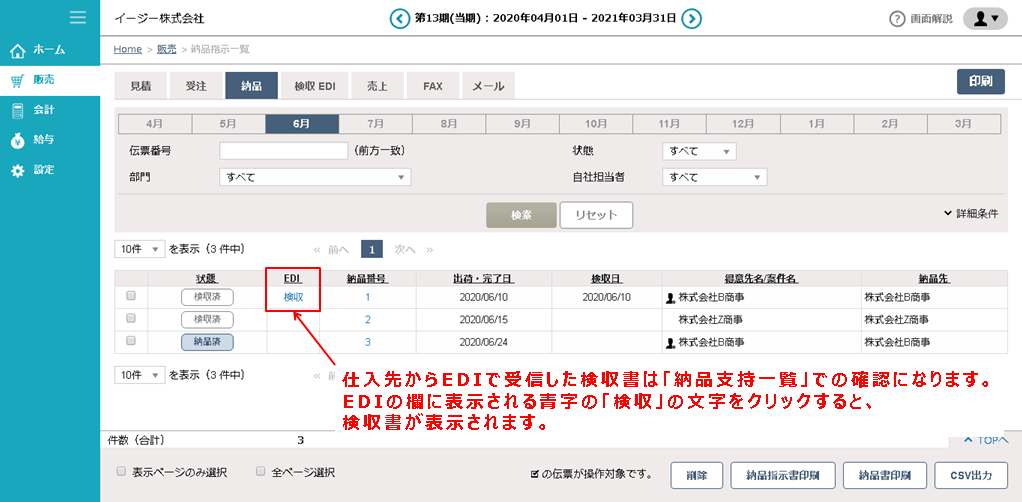Switch to the 検収 EDI tab

(314, 87)
